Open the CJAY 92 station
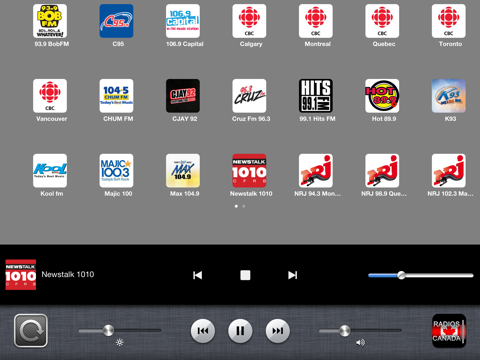This screenshot has width=480, height=360. (183, 96)
